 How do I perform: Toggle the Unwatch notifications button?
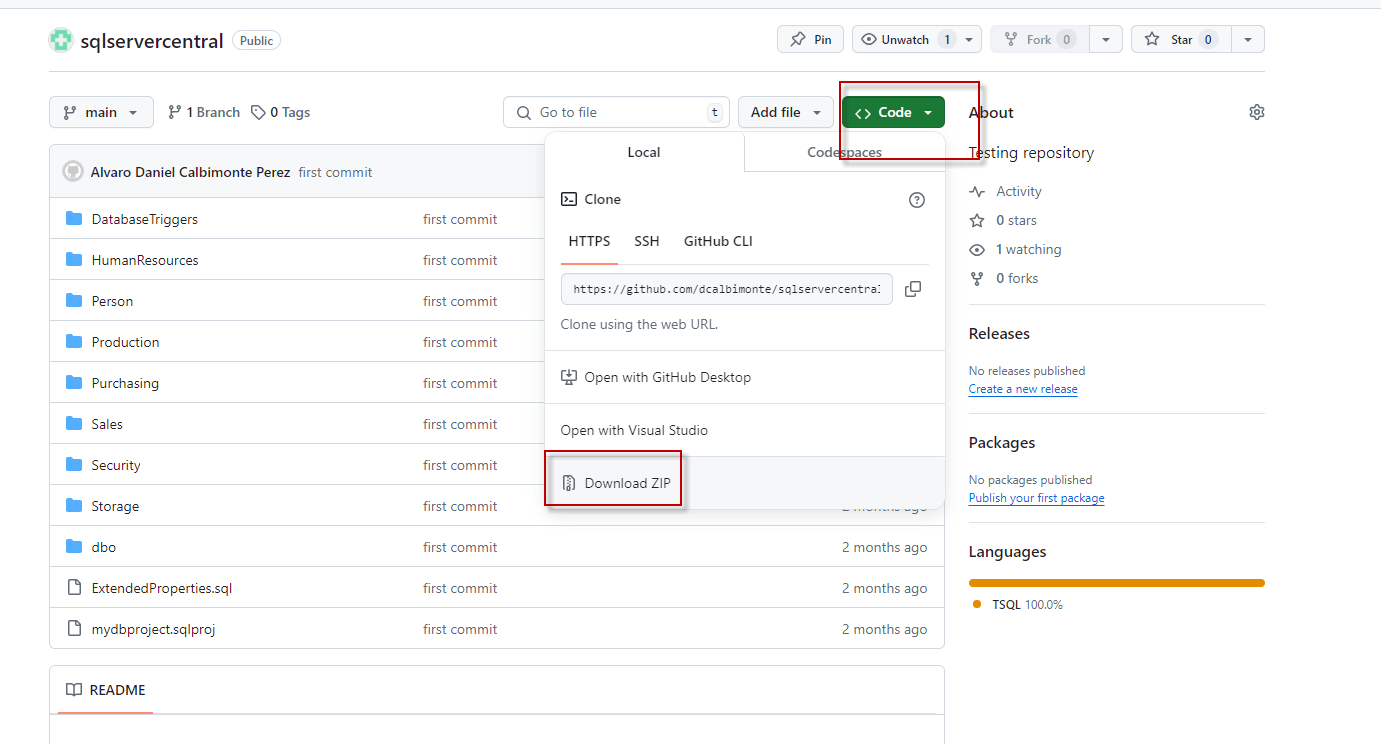pos(905,39)
